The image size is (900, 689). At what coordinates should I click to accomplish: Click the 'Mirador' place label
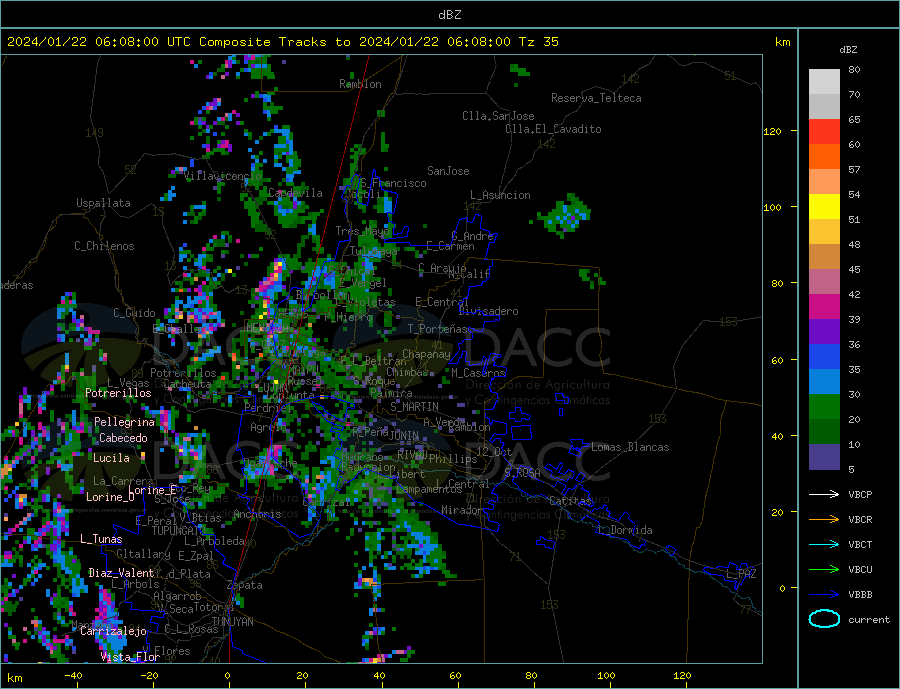[x=462, y=510]
